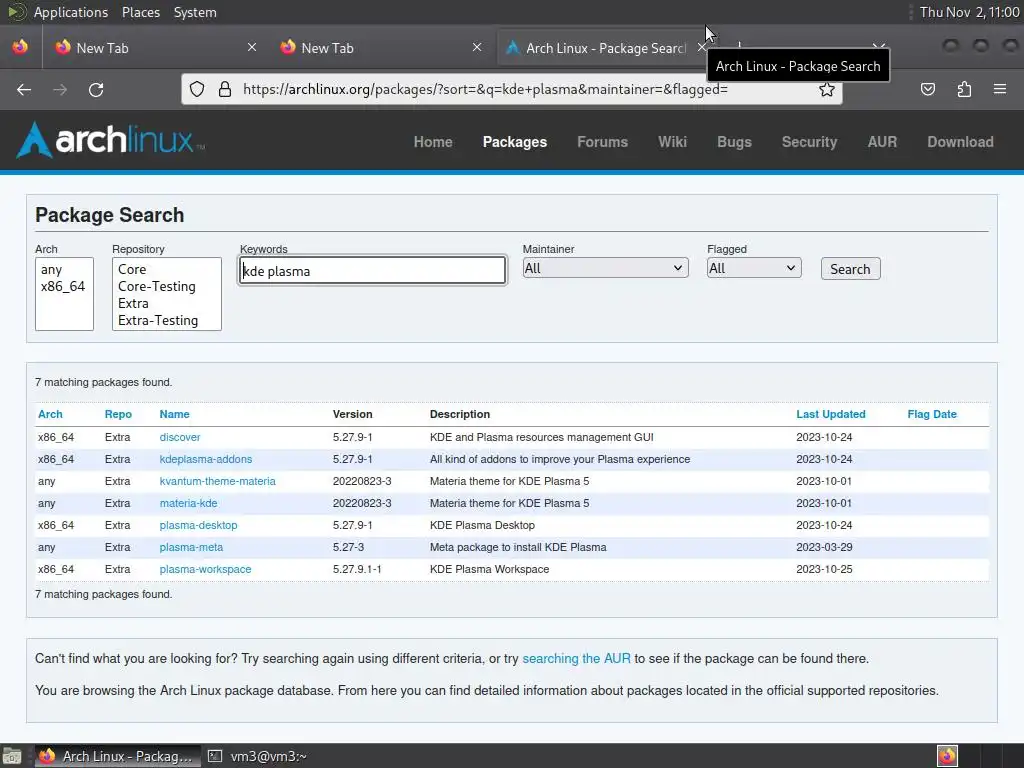Open the materia-kde package link

click(x=188, y=503)
